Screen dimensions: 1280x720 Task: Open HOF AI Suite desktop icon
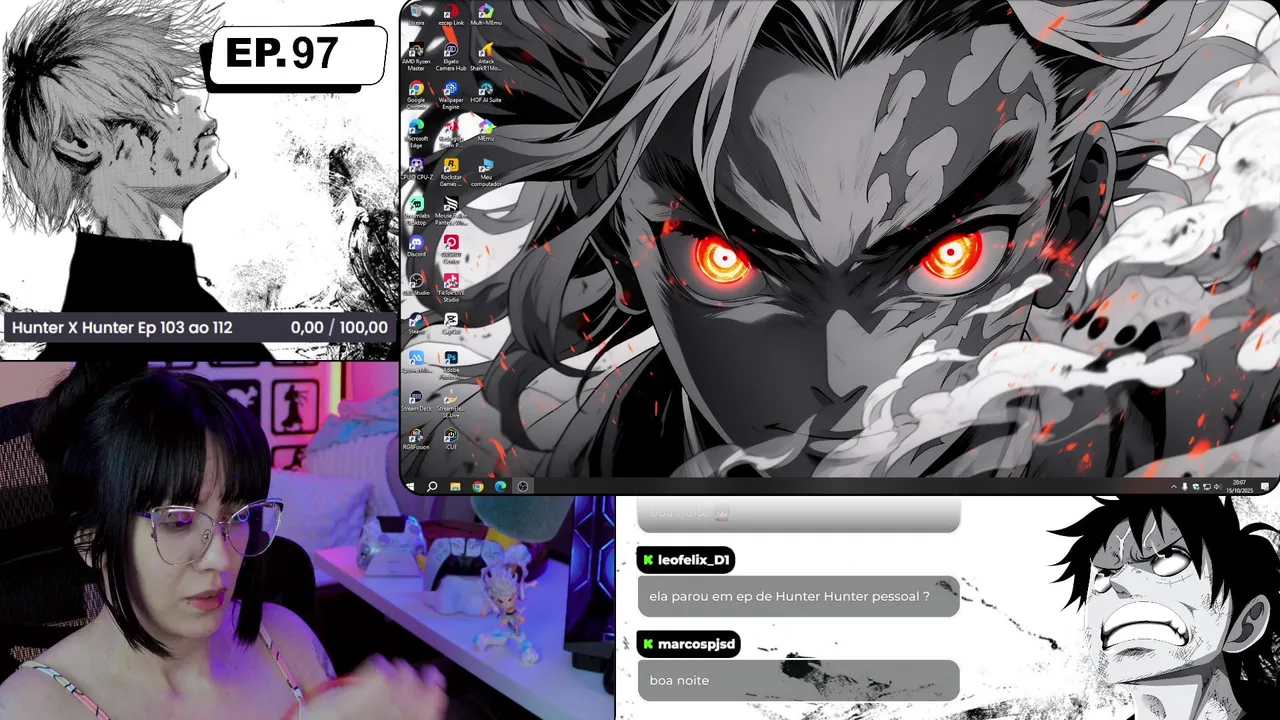(x=485, y=94)
